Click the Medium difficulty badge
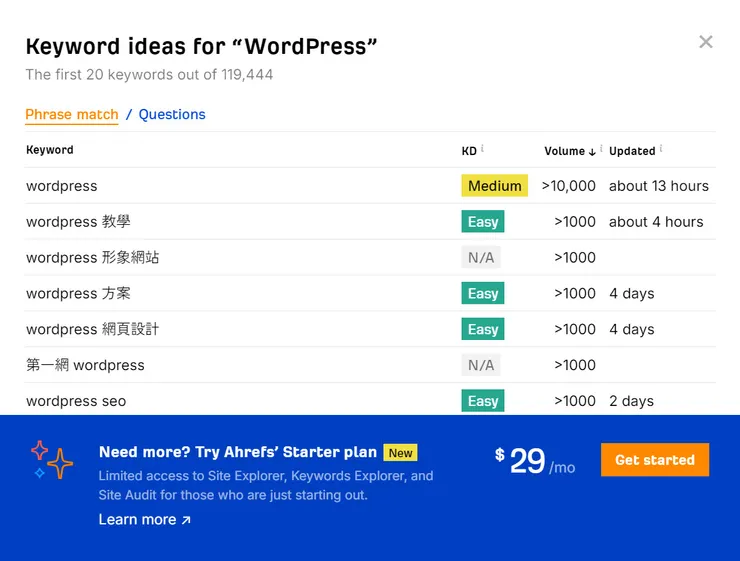This screenshot has height=561, width=740. coord(495,186)
